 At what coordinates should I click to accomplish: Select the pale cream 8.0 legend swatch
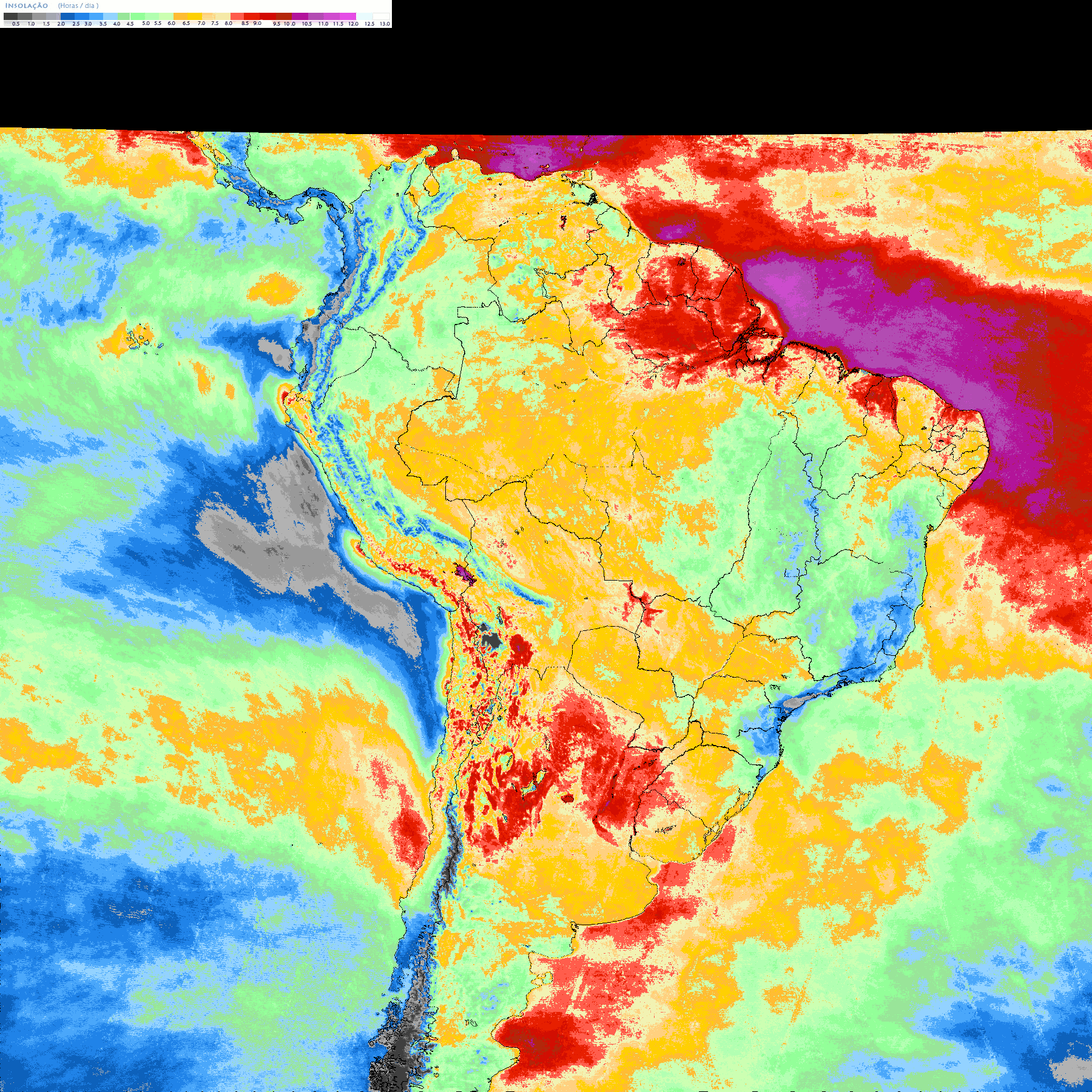(x=223, y=16)
